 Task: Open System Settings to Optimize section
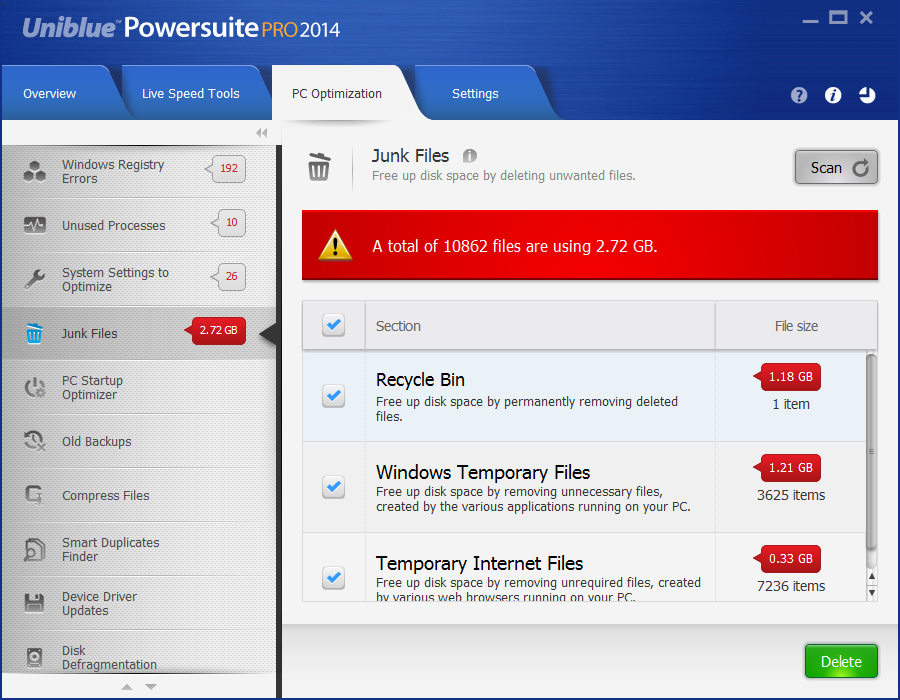[x=139, y=279]
